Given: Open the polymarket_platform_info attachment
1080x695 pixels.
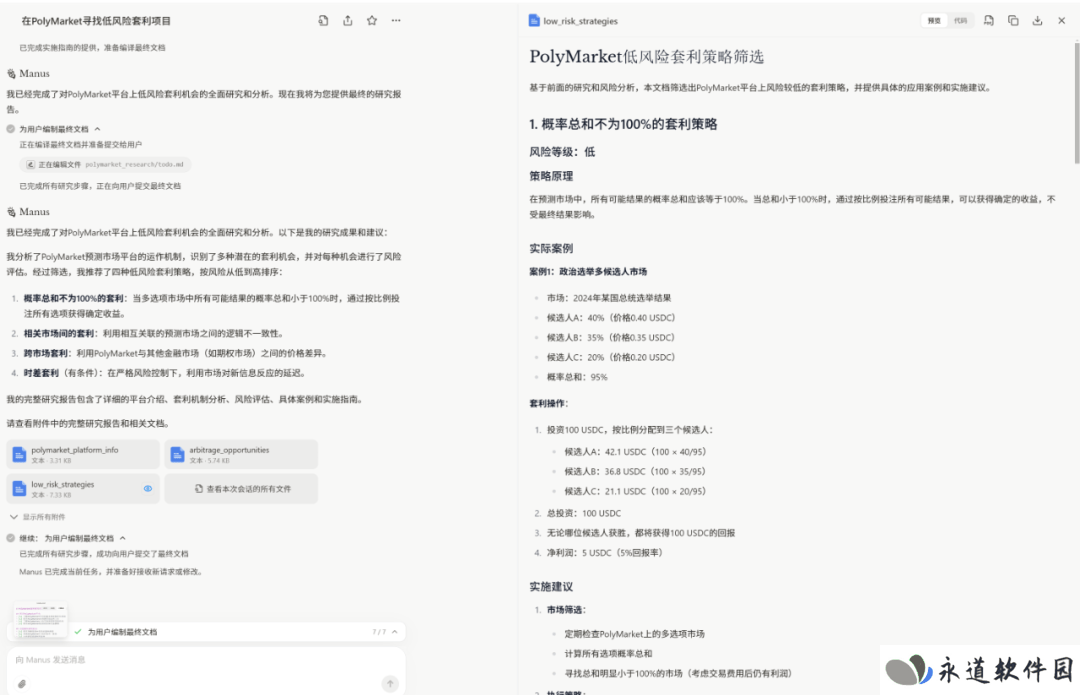Looking at the screenshot, I should [83, 455].
